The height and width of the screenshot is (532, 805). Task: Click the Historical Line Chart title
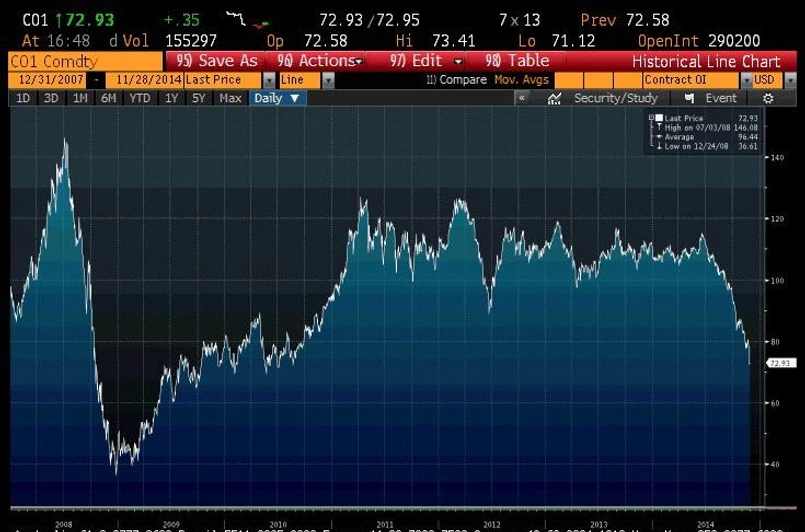706,62
